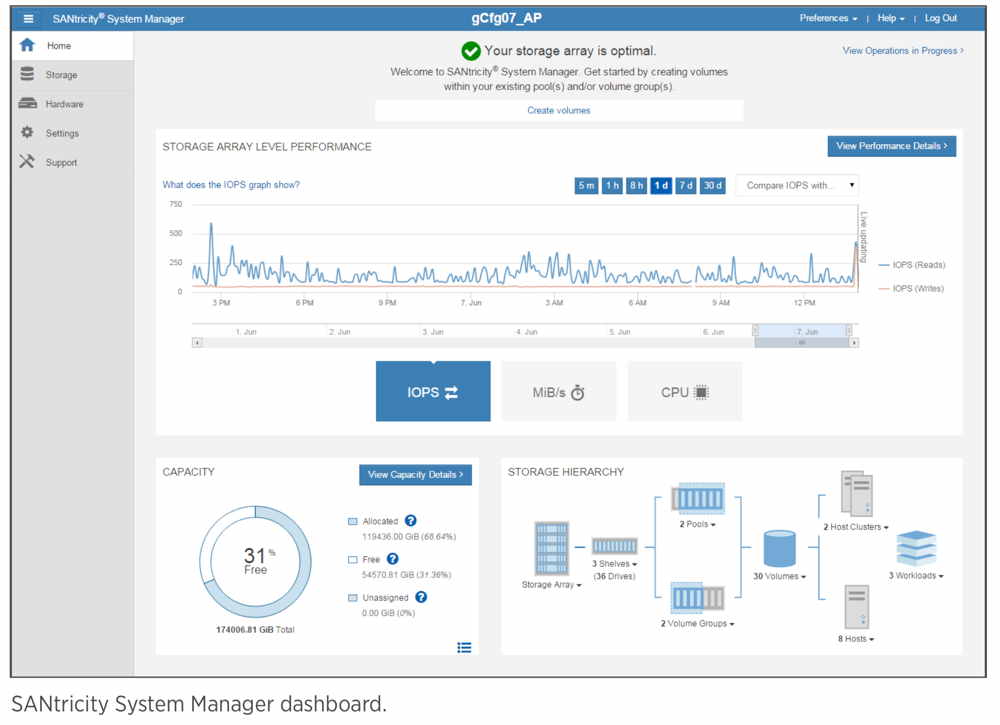Viewport: 1000px width, 725px height.
Task: Open the Compare IOPS with dropdown
Action: point(797,186)
